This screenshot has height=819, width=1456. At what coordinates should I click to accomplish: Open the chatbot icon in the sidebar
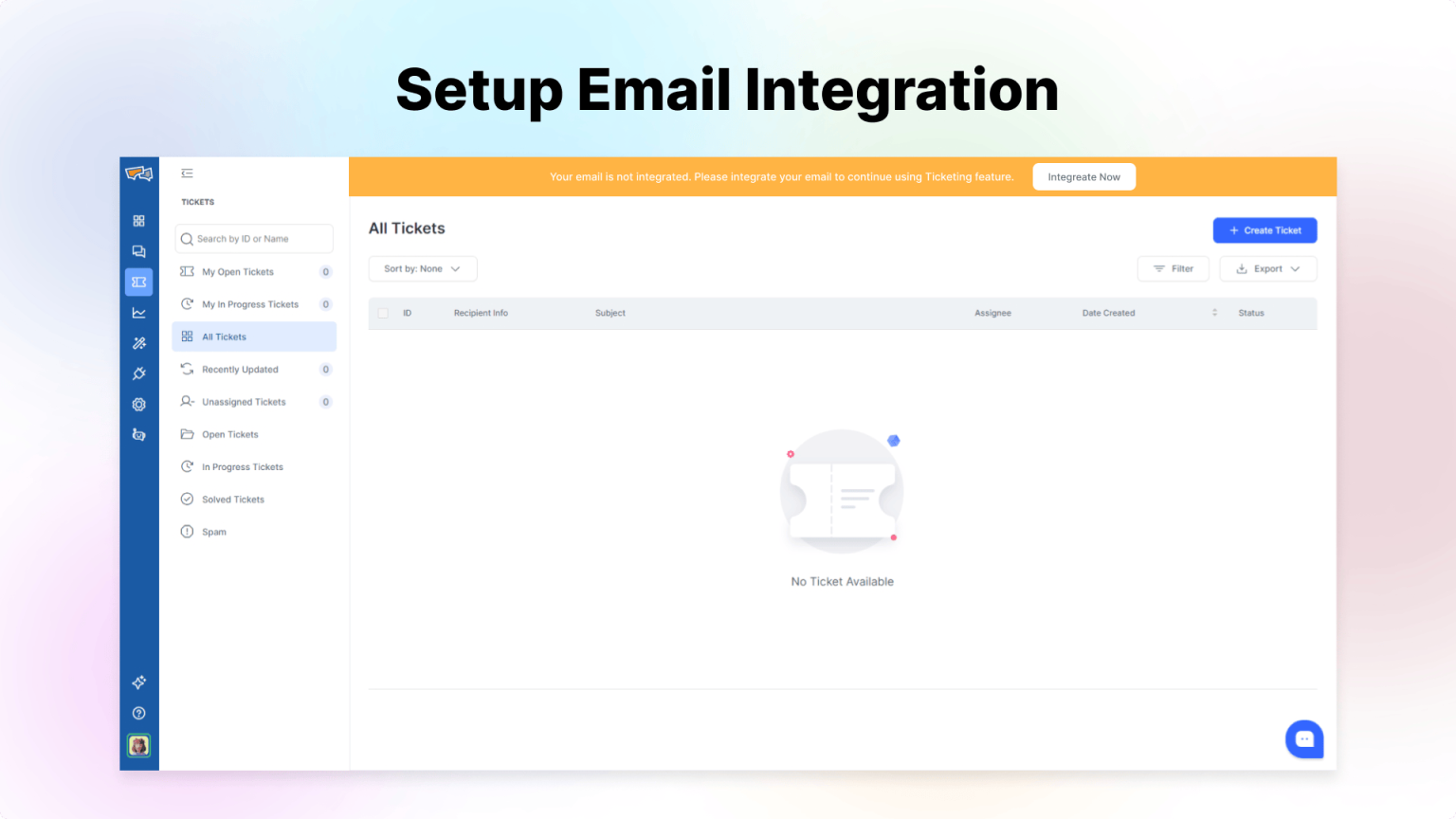pyautogui.click(x=138, y=434)
